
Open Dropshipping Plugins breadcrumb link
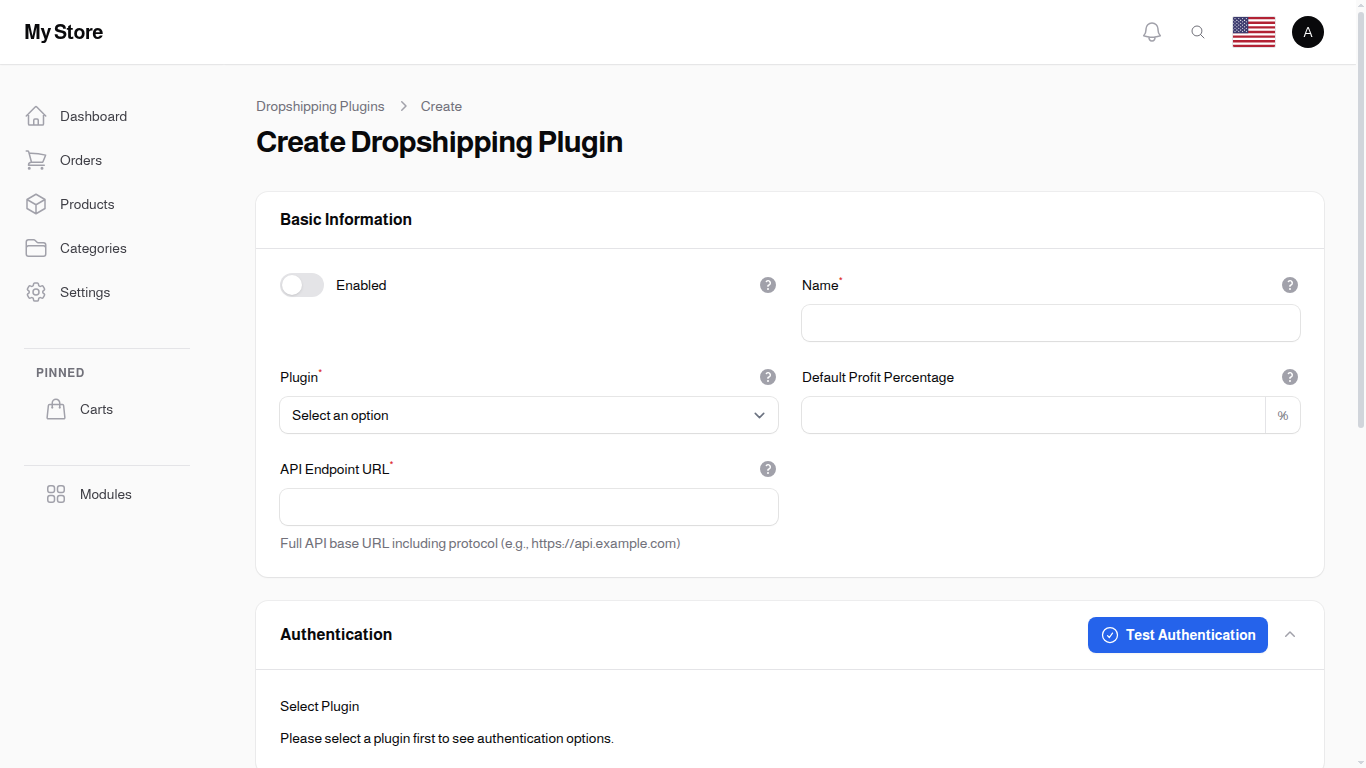tap(320, 106)
